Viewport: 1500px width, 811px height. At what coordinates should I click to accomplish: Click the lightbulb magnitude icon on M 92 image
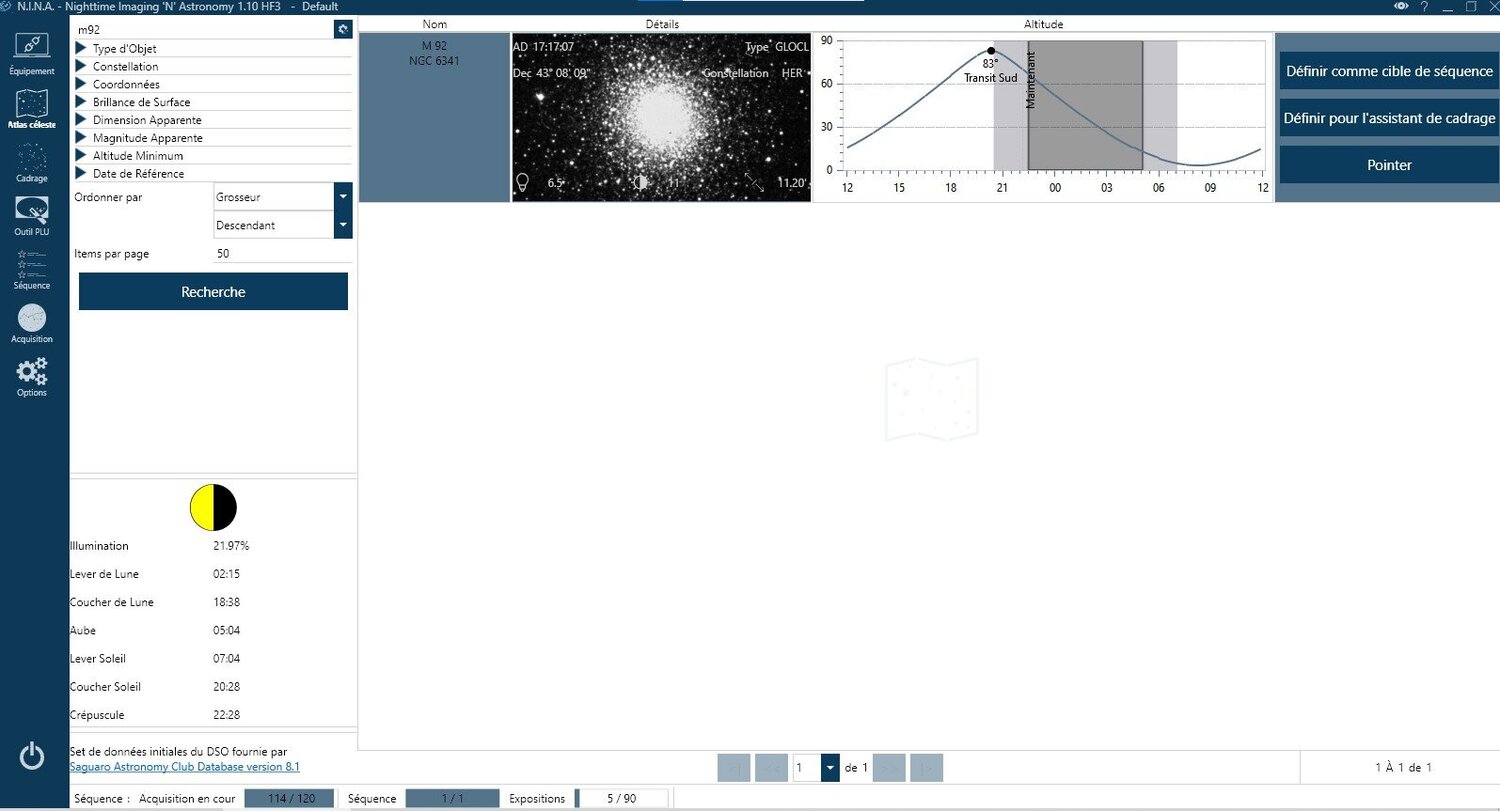click(x=521, y=182)
